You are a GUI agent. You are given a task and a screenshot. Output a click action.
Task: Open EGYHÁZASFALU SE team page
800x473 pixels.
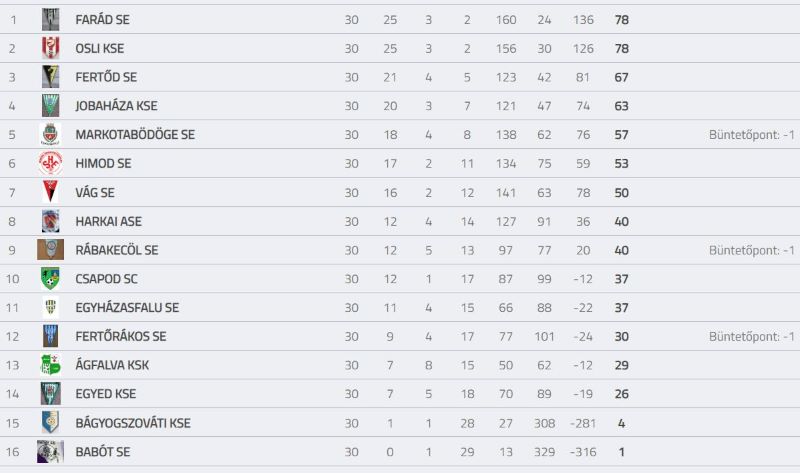point(127,308)
